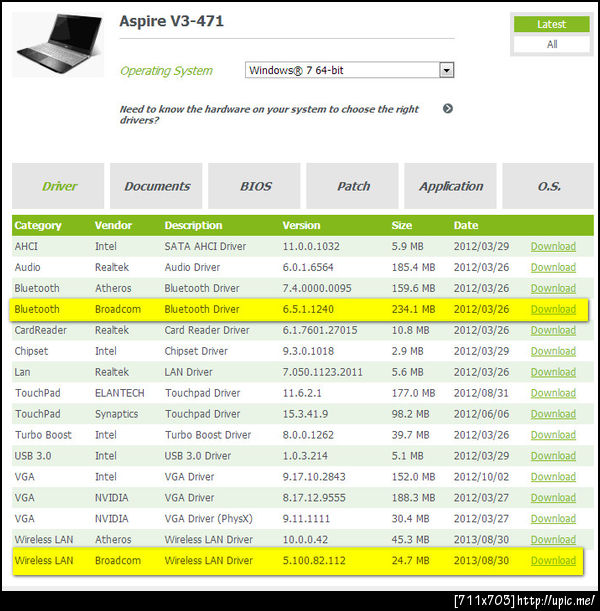The width and height of the screenshot is (600, 611).
Task: Click the Turbo Boost category cell
Action: point(43,435)
